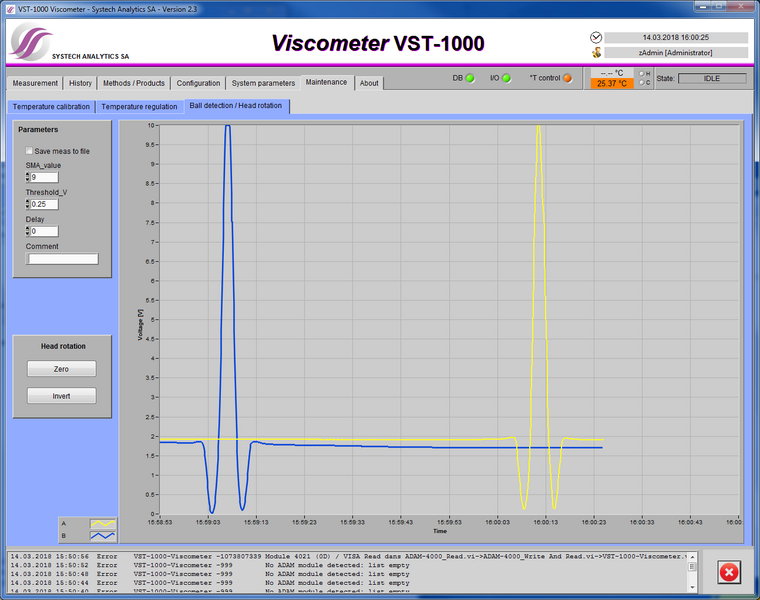This screenshot has height=600, width=760.
Task: Click the Delay stepper arrows
Action: pyautogui.click(x=28, y=231)
